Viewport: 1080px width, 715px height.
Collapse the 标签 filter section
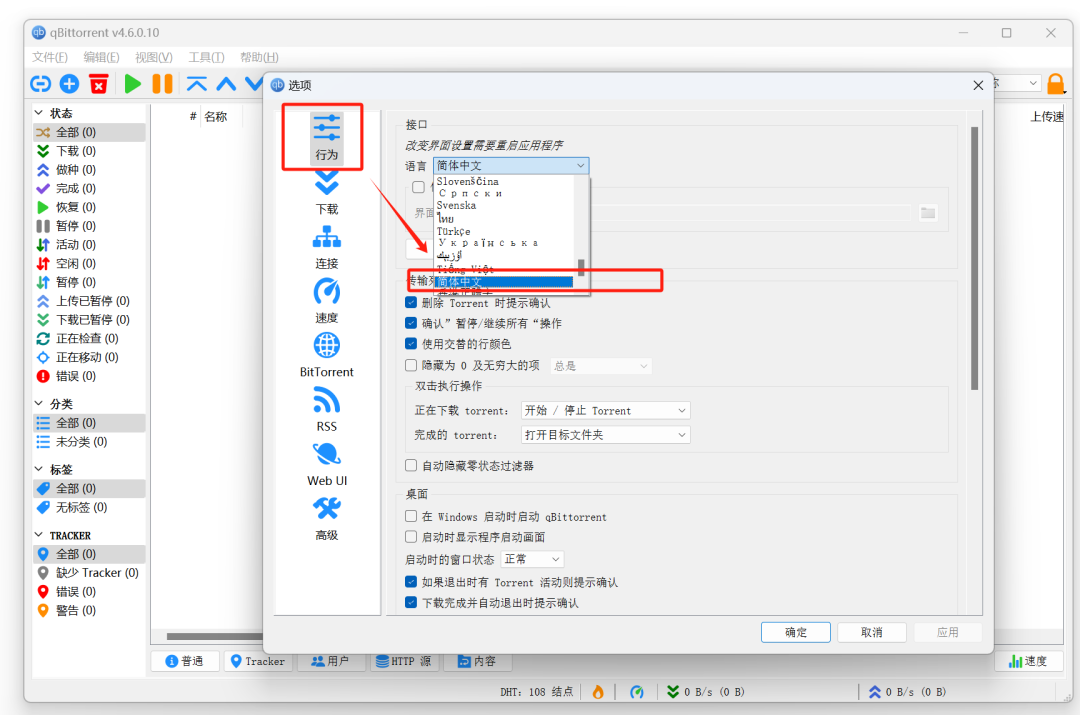click(39, 468)
